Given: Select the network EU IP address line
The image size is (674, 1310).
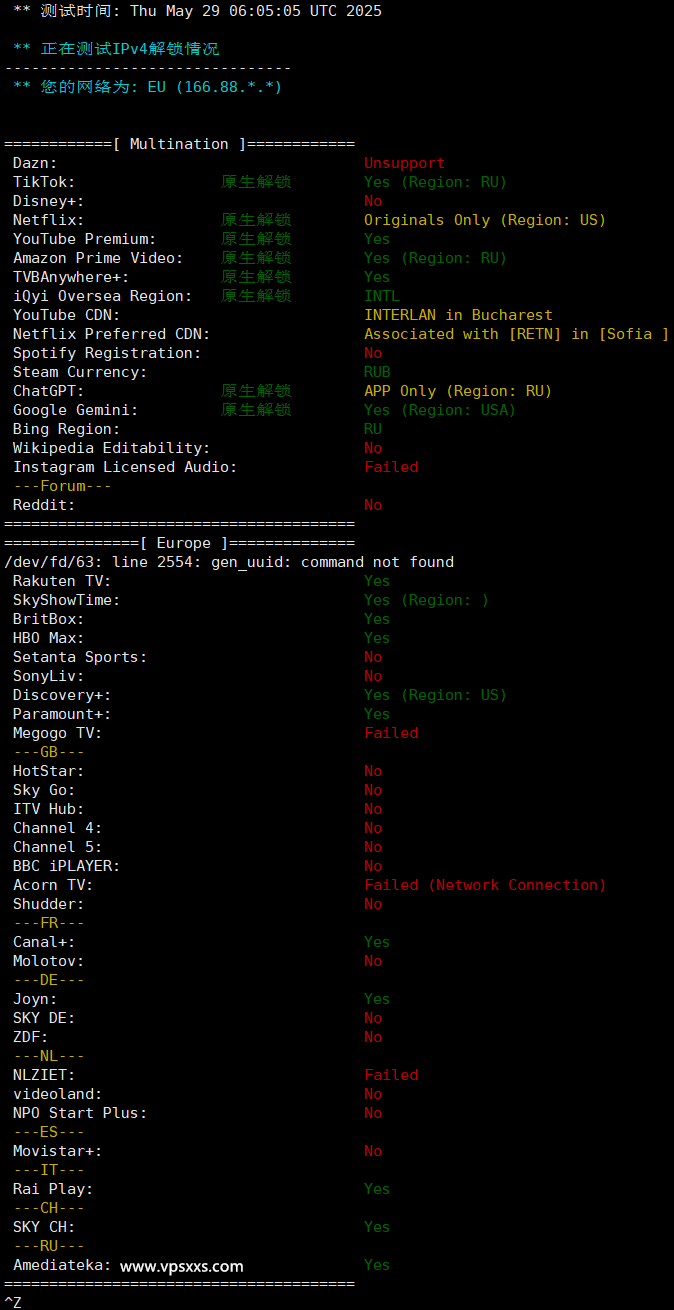Looking at the screenshot, I should tap(148, 87).
